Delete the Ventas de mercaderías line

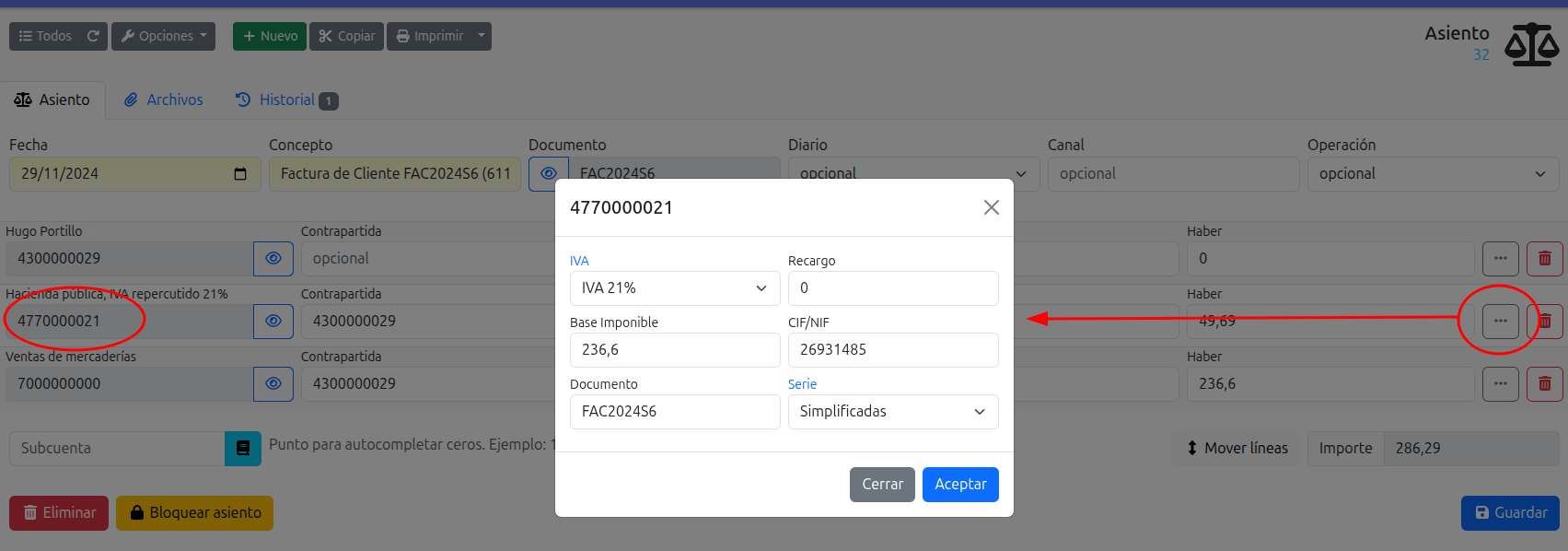[x=1544, y=383]
